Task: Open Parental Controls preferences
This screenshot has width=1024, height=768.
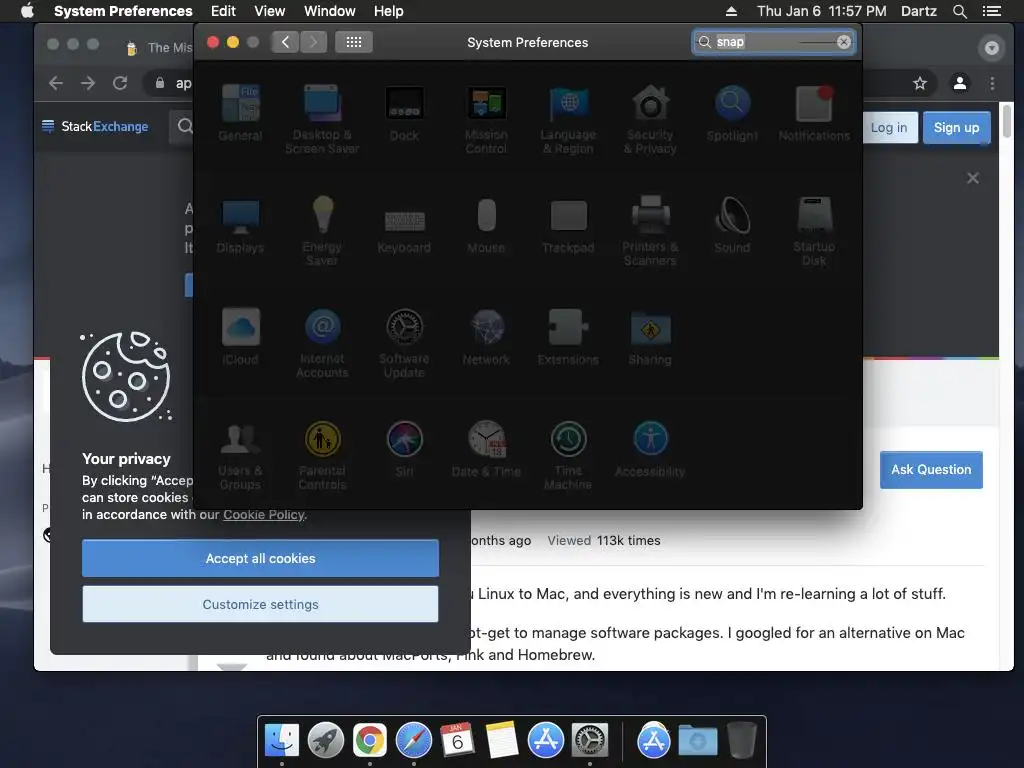Action: point(322,455)
